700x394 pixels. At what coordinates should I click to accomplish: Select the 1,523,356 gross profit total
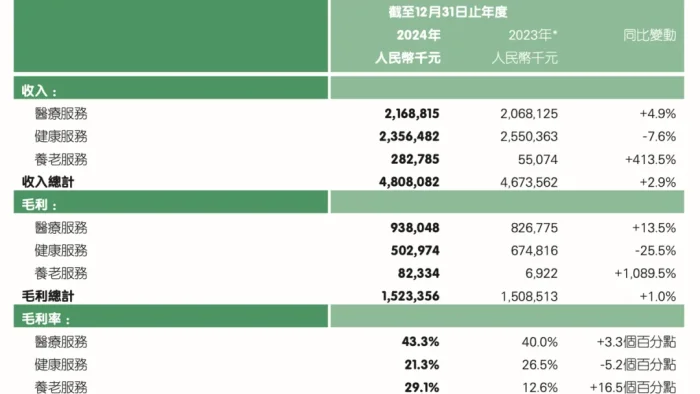410,296
